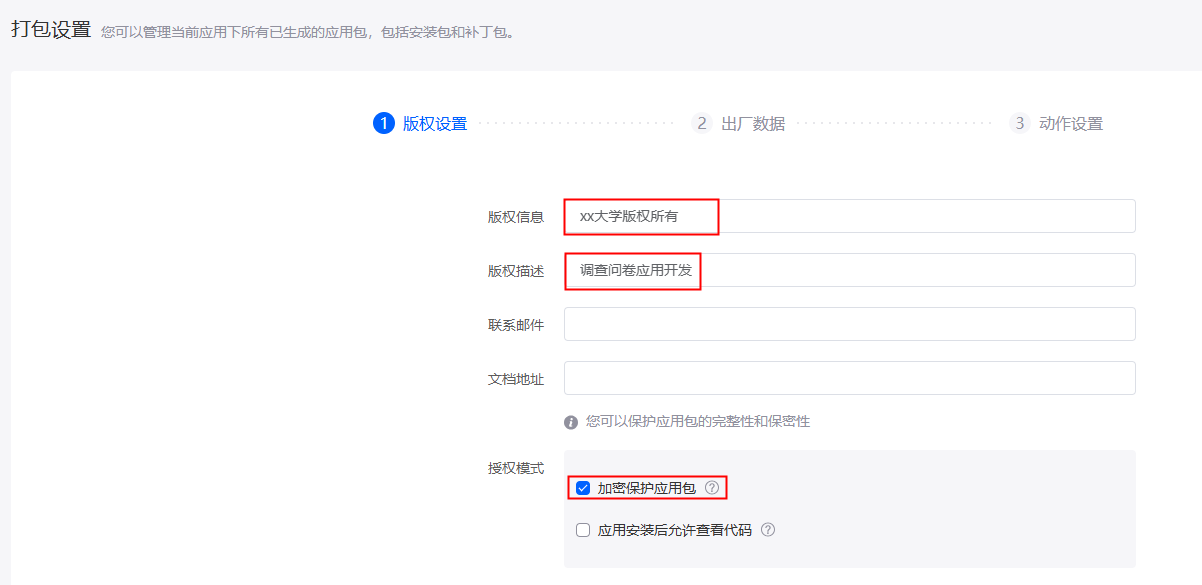
Task: Enable 应用安装后允许查看代码 checkbox
Action: click(x=583, y=530)
